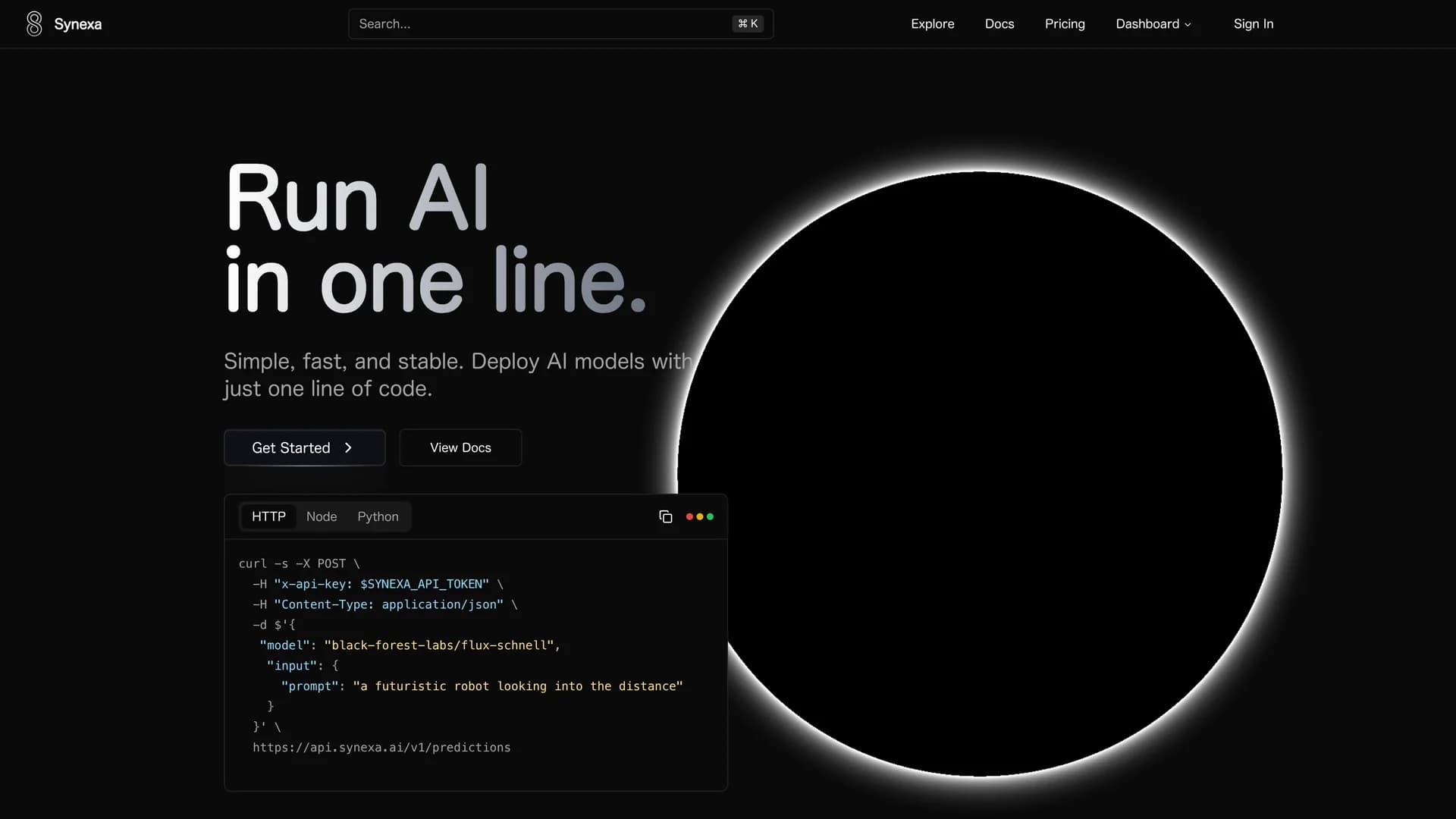Click the "black-forest-labs/flux-schnell" model value
1456x819 pixels.
click(439, 645)
